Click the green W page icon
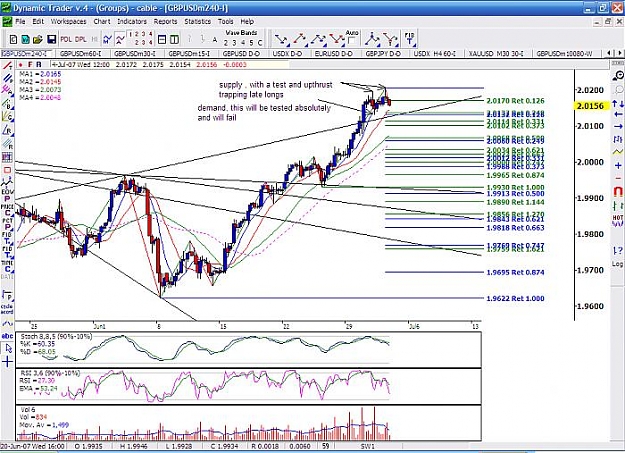 [25, 39]
